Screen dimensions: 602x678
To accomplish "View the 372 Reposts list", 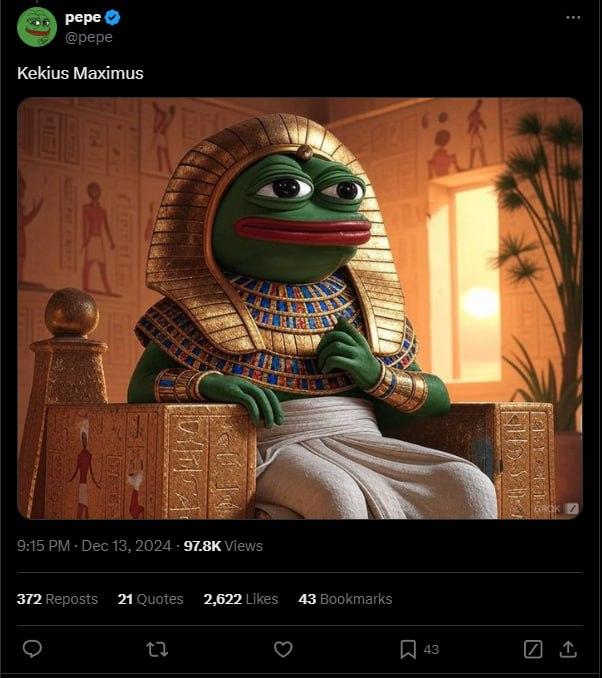I will pyautogui.click(x=58, y=599).
